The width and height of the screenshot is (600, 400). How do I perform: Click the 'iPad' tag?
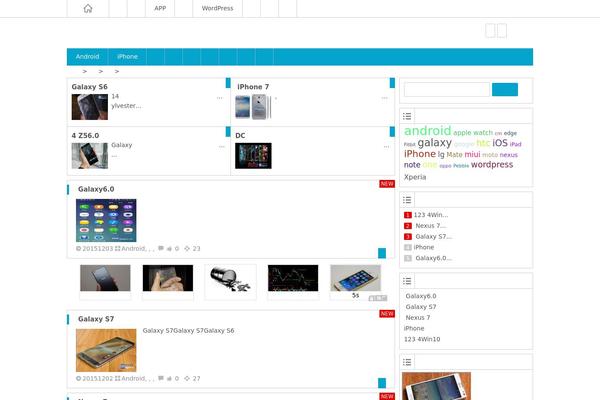515,144
